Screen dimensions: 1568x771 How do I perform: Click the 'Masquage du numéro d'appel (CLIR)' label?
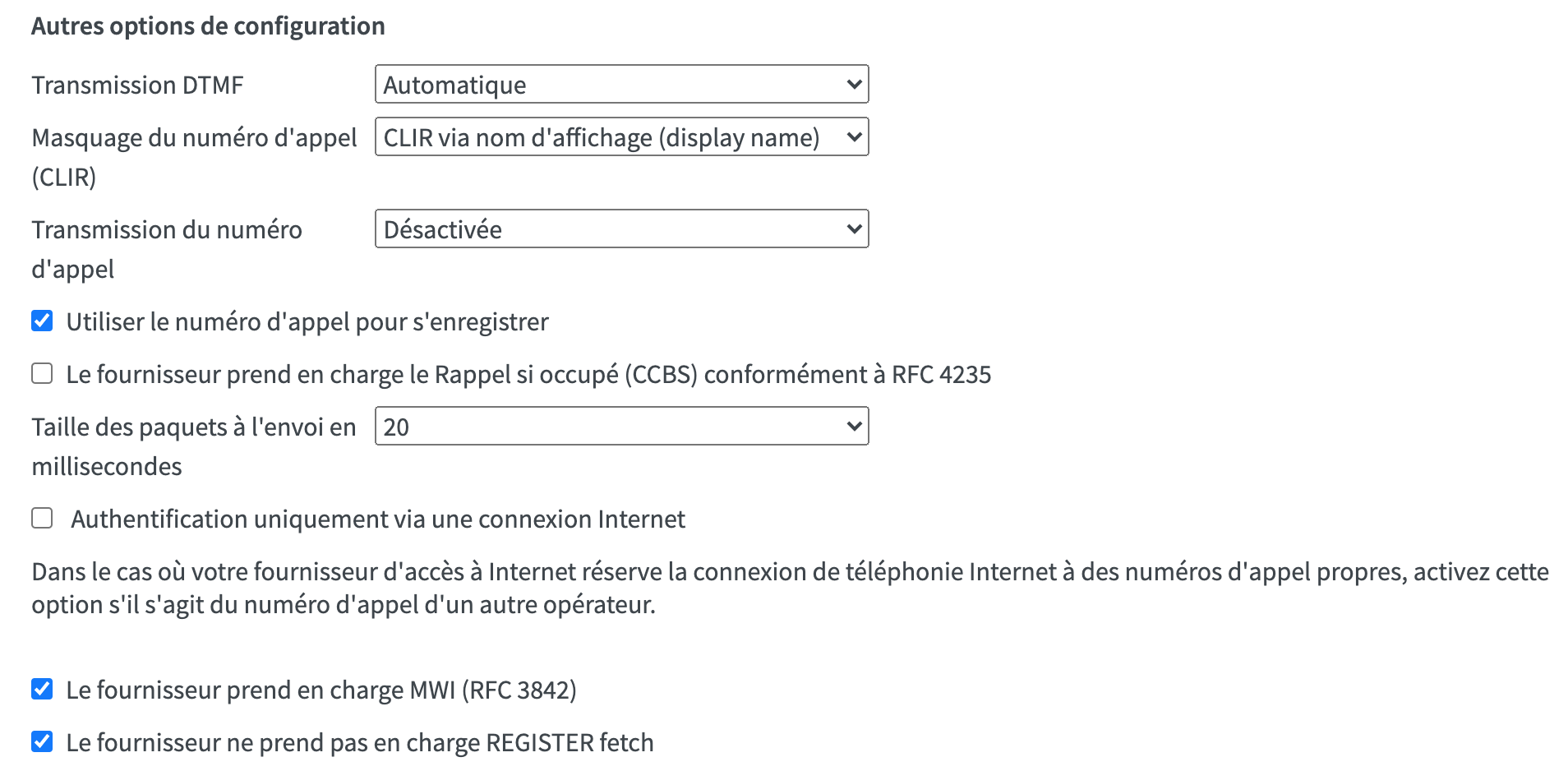point(194,138)
